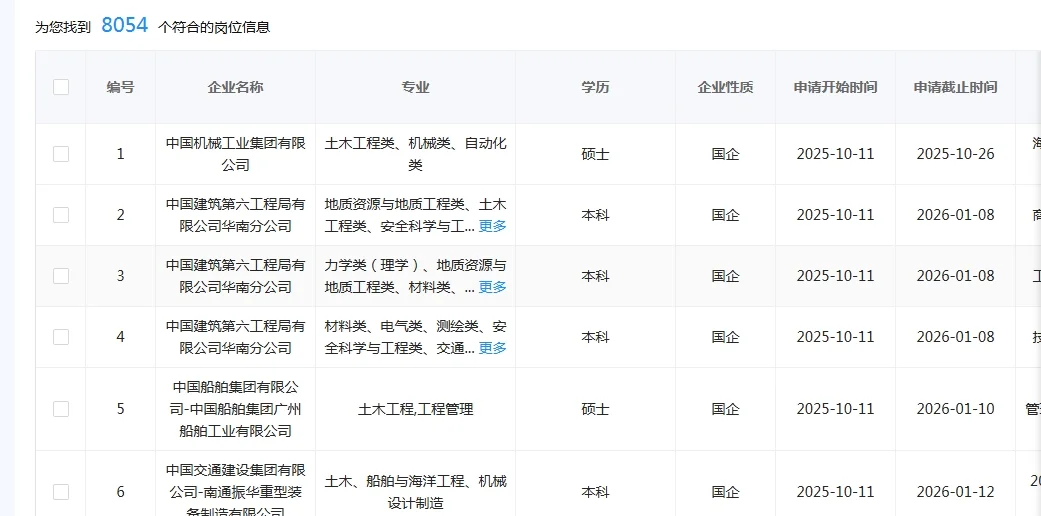
Task: Click the 企业性质 column header
Action: (726, 87)
